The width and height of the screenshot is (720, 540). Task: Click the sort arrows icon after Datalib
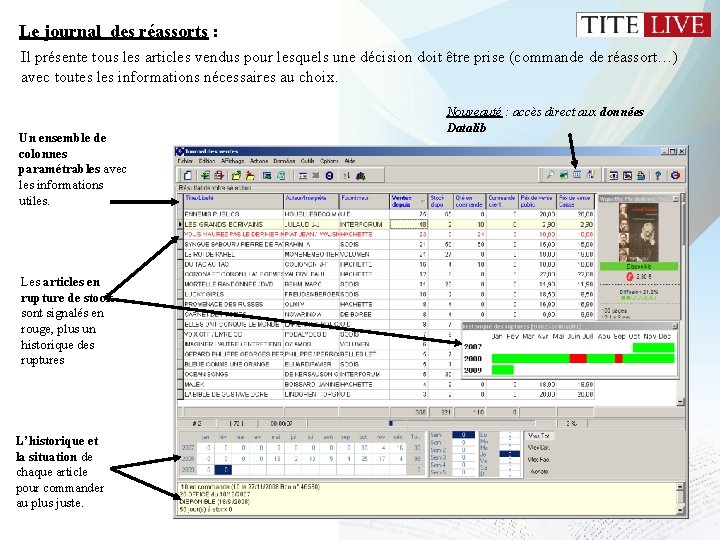click(x=591, y=175)
